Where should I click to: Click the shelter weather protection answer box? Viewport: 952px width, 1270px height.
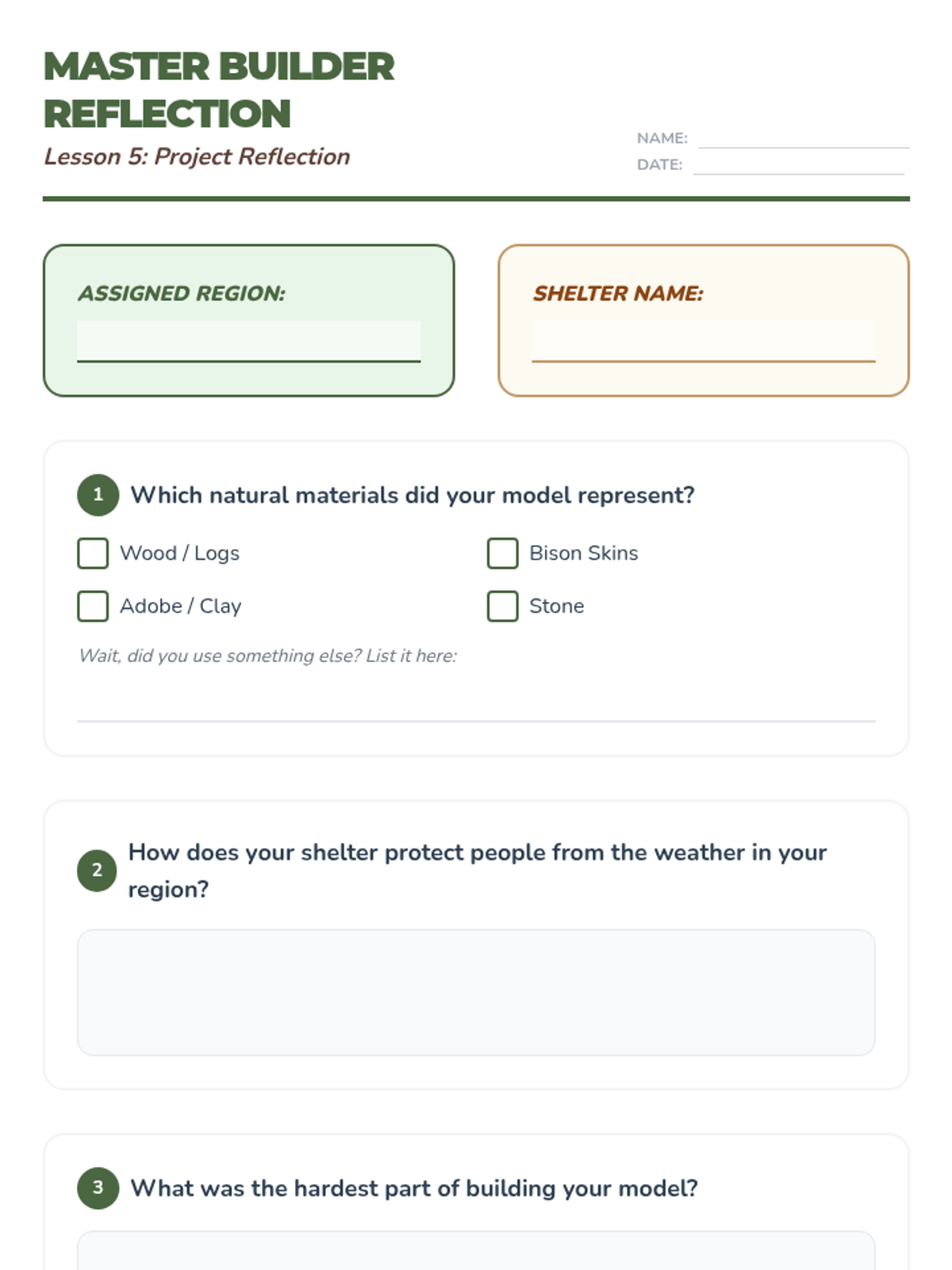[x=476, y=992]
